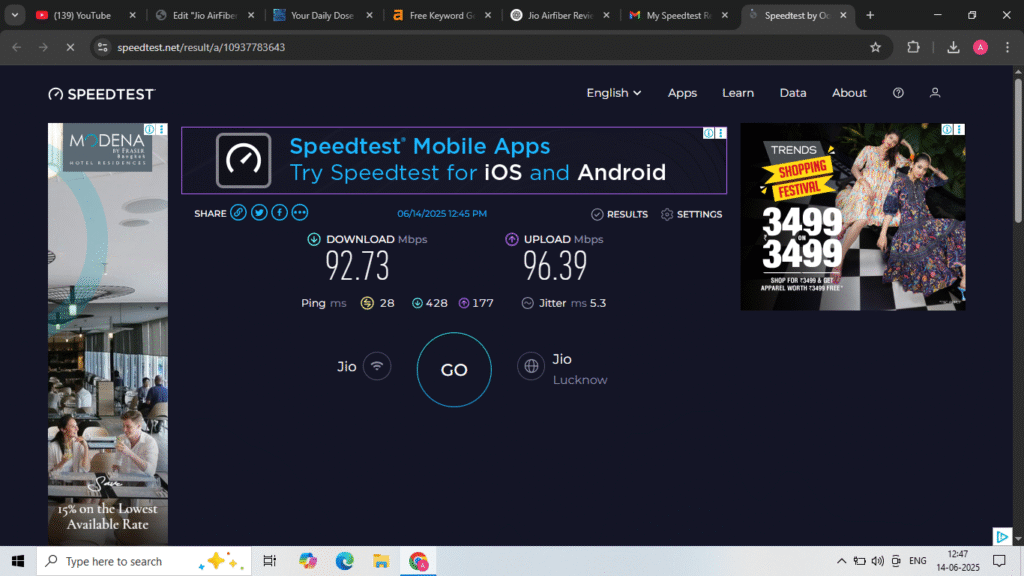Open File Explorer from the taskbar

[381, 561]
